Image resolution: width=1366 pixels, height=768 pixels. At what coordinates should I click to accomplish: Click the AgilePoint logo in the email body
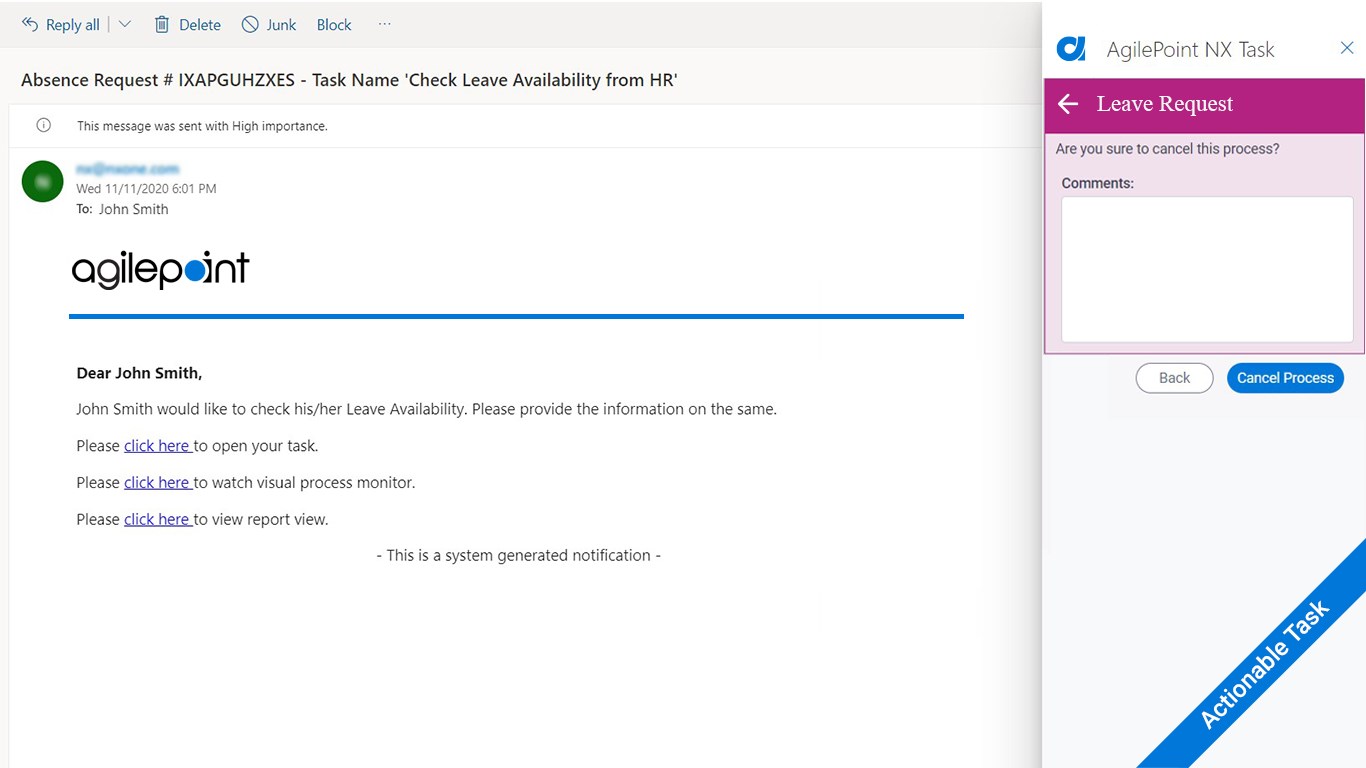tap(160, 269)
